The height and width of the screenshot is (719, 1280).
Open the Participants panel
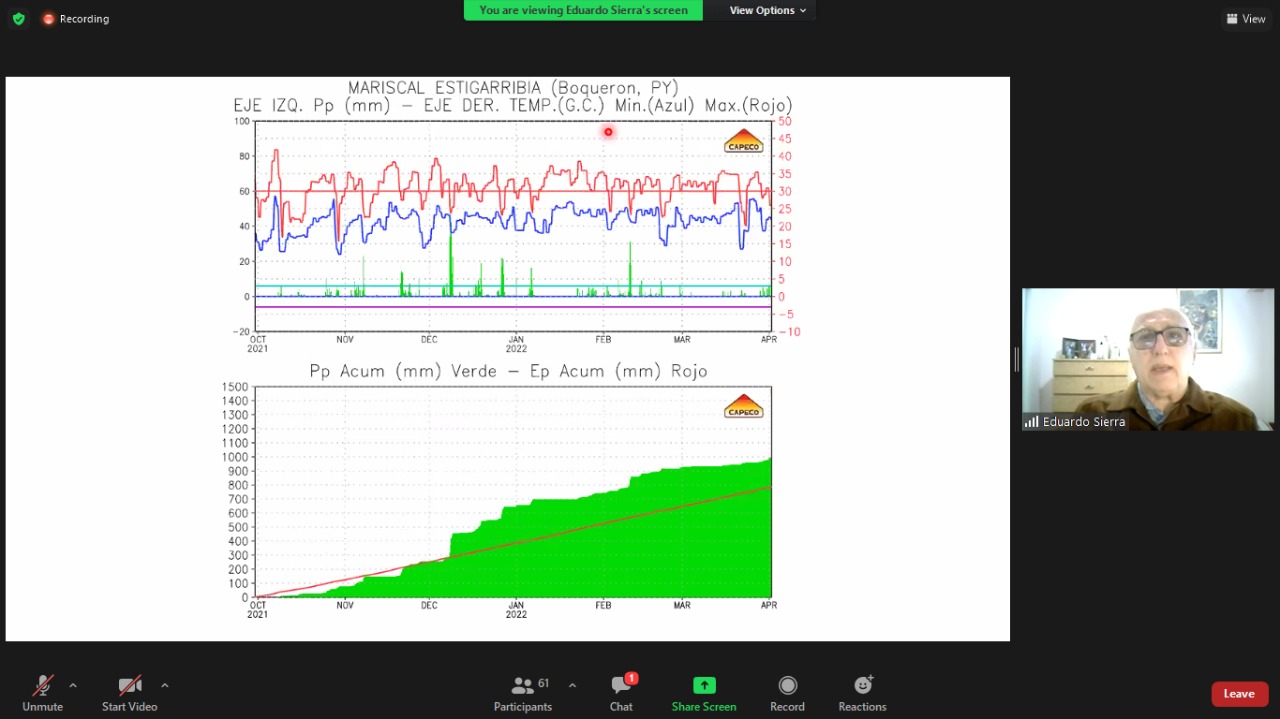tap(523, 693)
